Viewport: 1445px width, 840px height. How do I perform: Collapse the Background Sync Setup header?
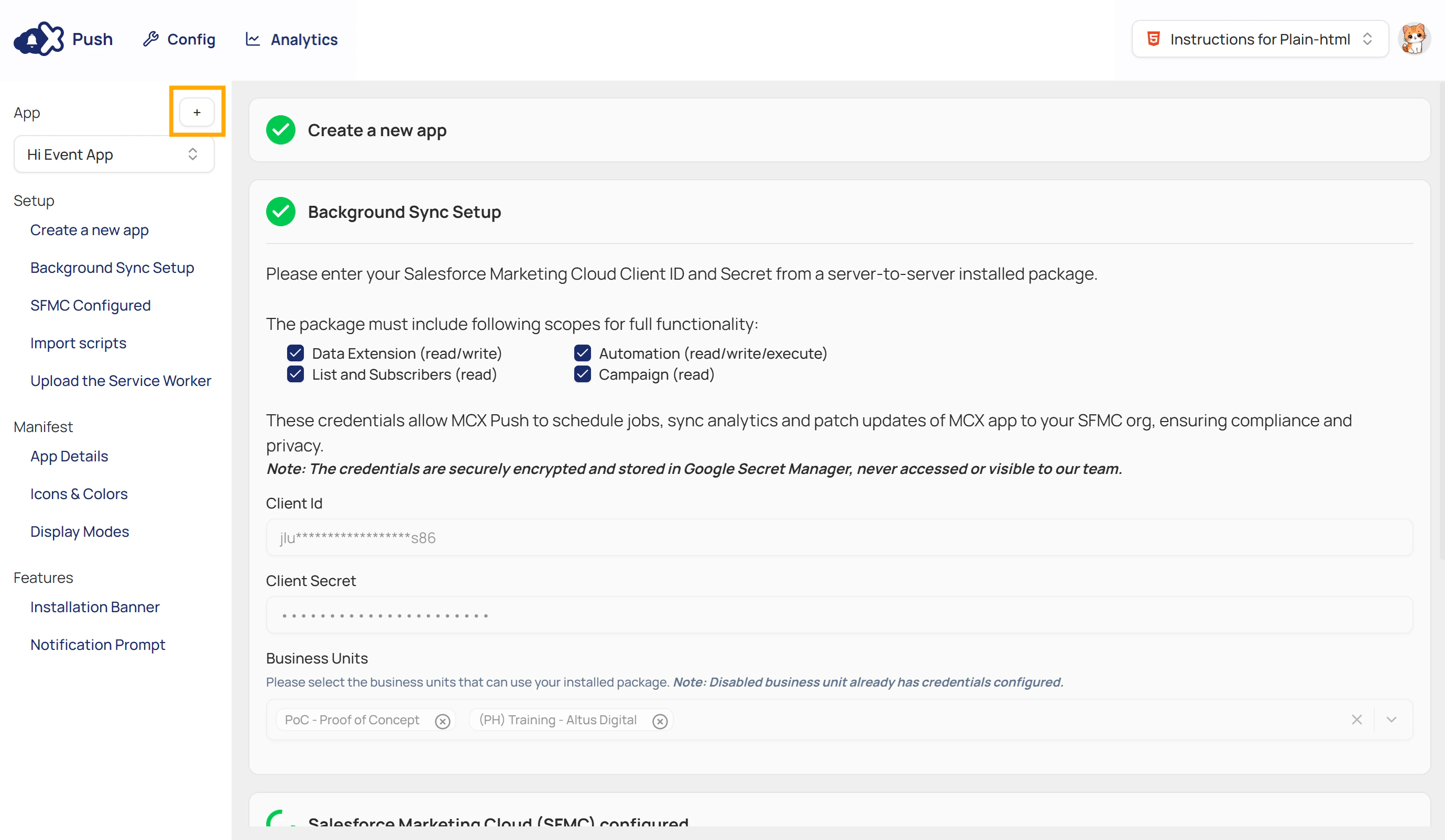click(x=839, y=212)
